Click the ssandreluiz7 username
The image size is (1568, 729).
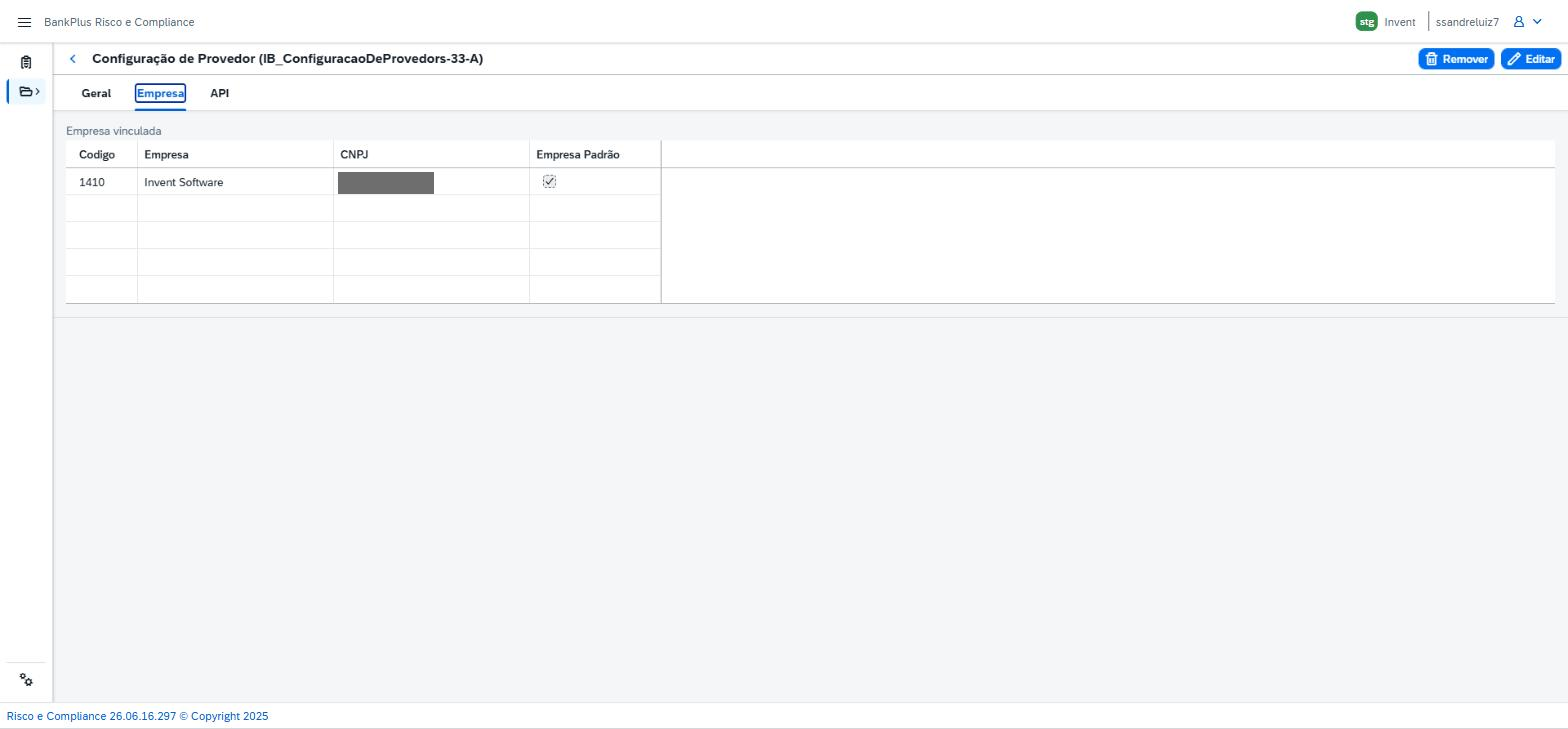pyautogui.click(x=1467, y=22)
